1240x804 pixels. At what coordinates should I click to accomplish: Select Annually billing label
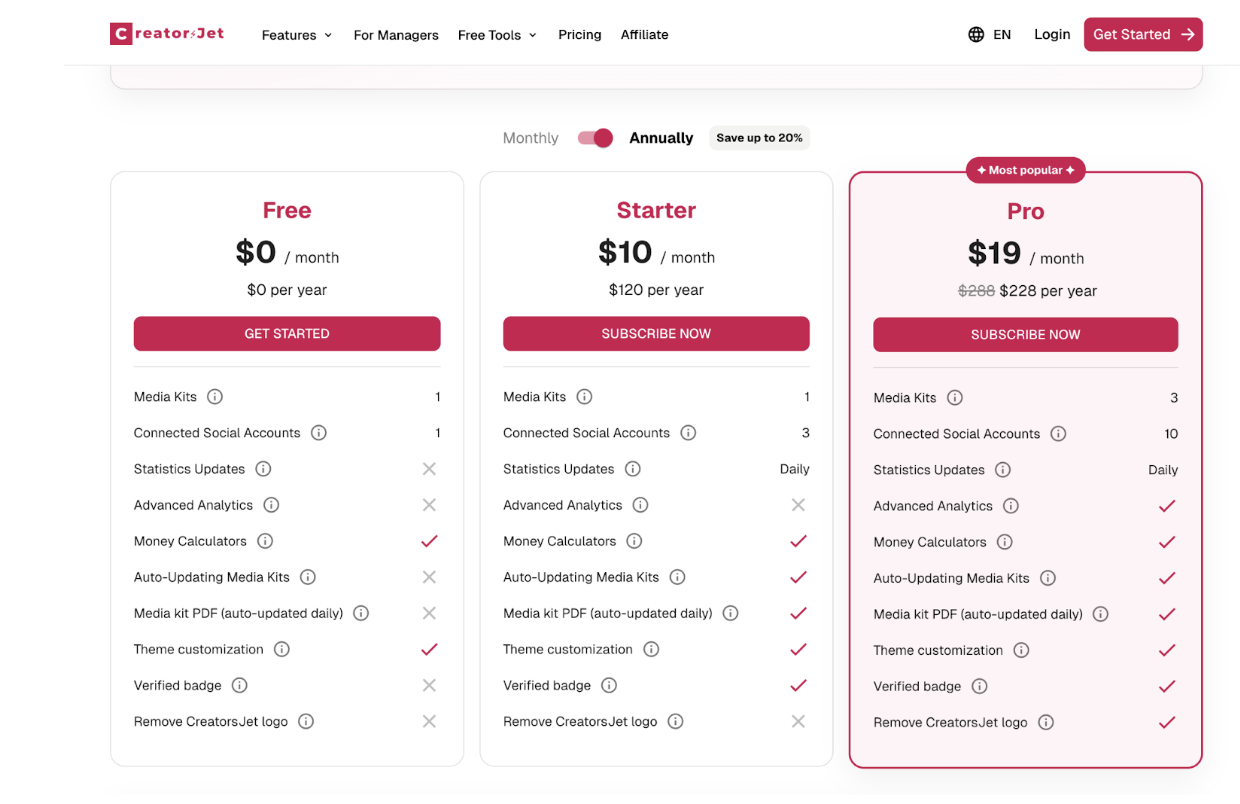point(661,138)
